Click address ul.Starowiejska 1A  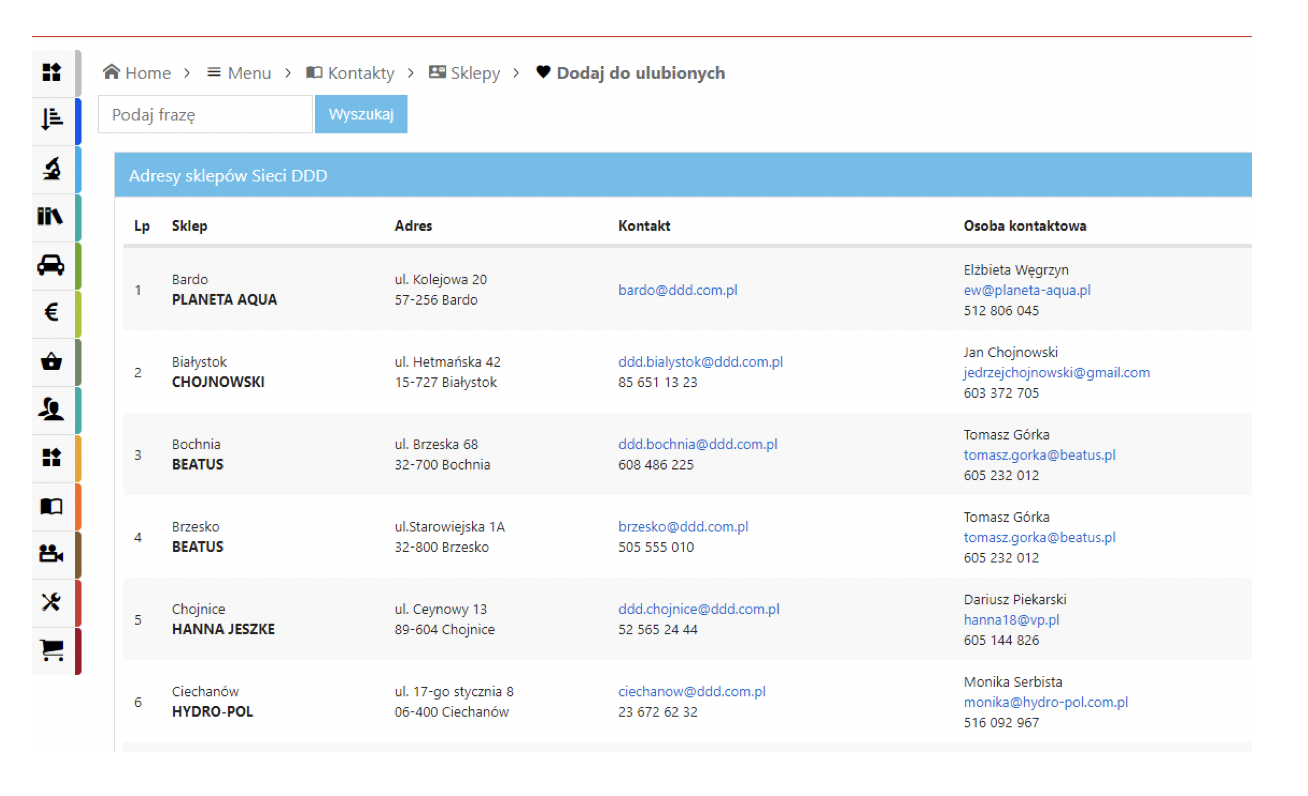[x=450, y=527]
